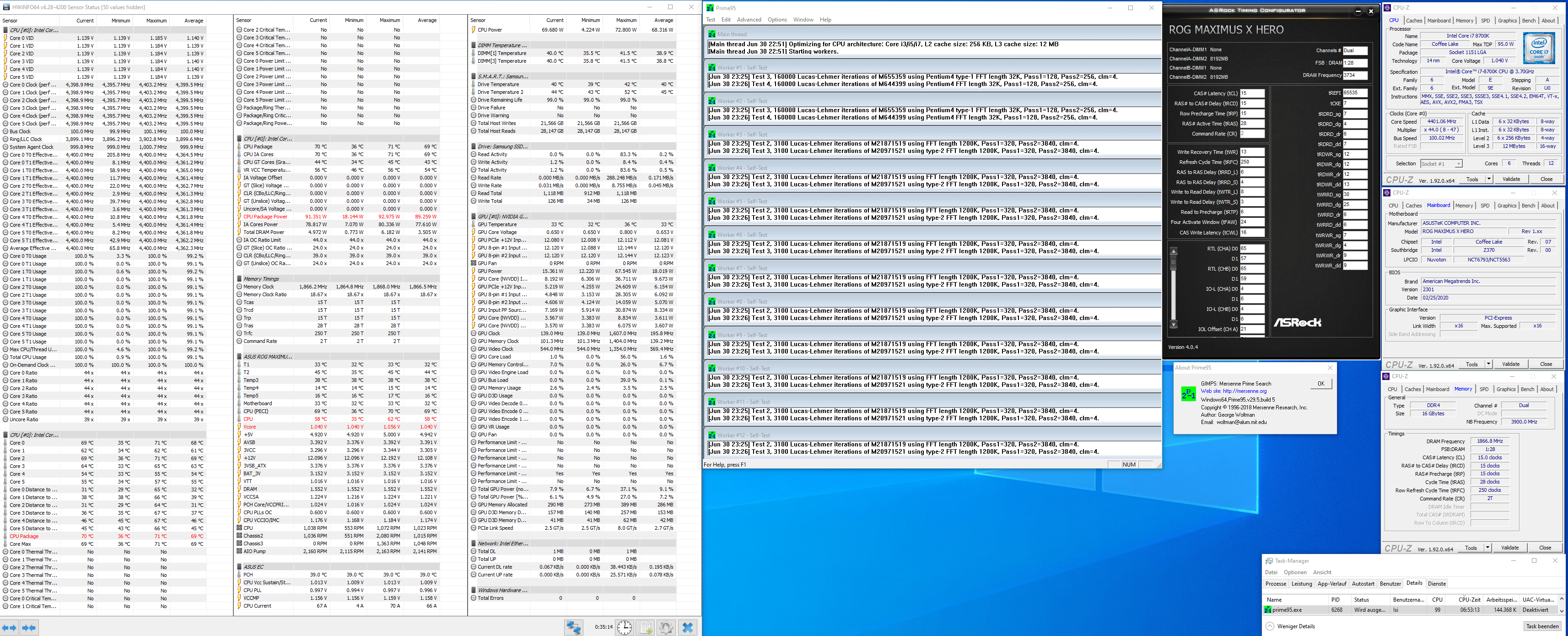Click Weniger Details circular arrow icon
Image resolution: width=1568 pixels, height=636 pixels.
[1270, 626]
